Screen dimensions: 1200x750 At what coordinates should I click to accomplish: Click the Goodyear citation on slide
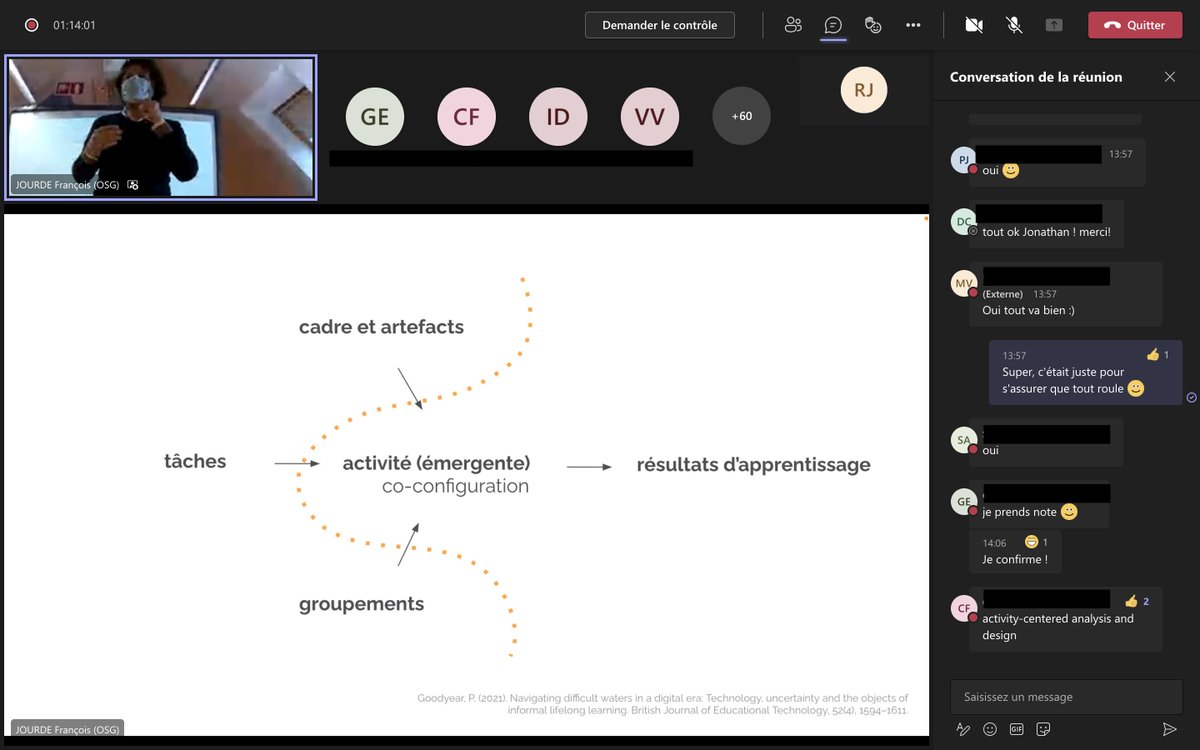click(663, 704)
